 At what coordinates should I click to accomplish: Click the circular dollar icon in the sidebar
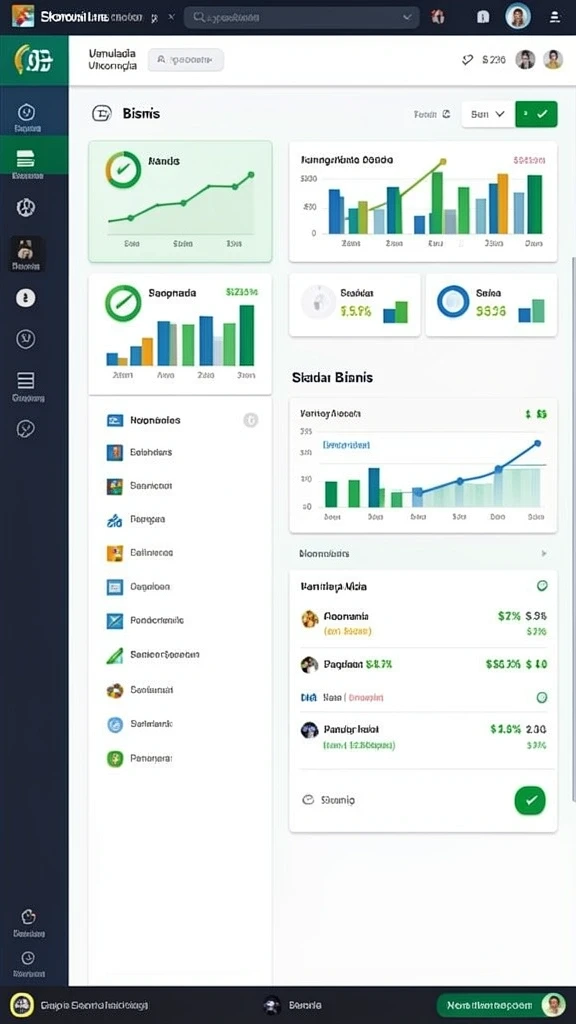click(x=25, y=298)
